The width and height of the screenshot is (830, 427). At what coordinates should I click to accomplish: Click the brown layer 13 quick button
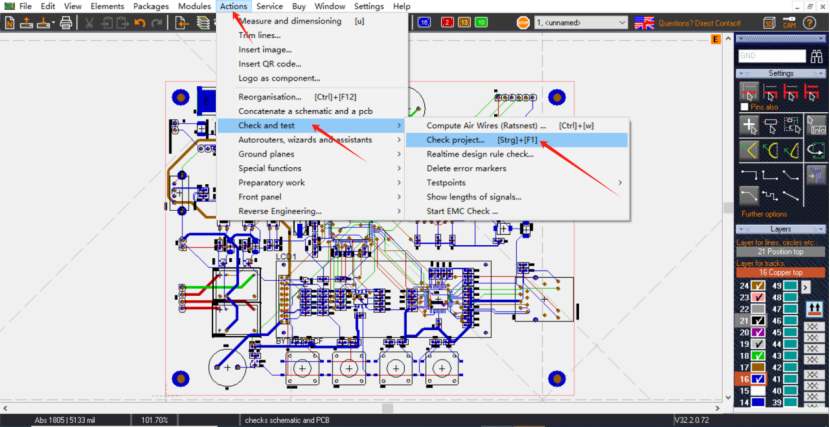click(x=464, y=23)
